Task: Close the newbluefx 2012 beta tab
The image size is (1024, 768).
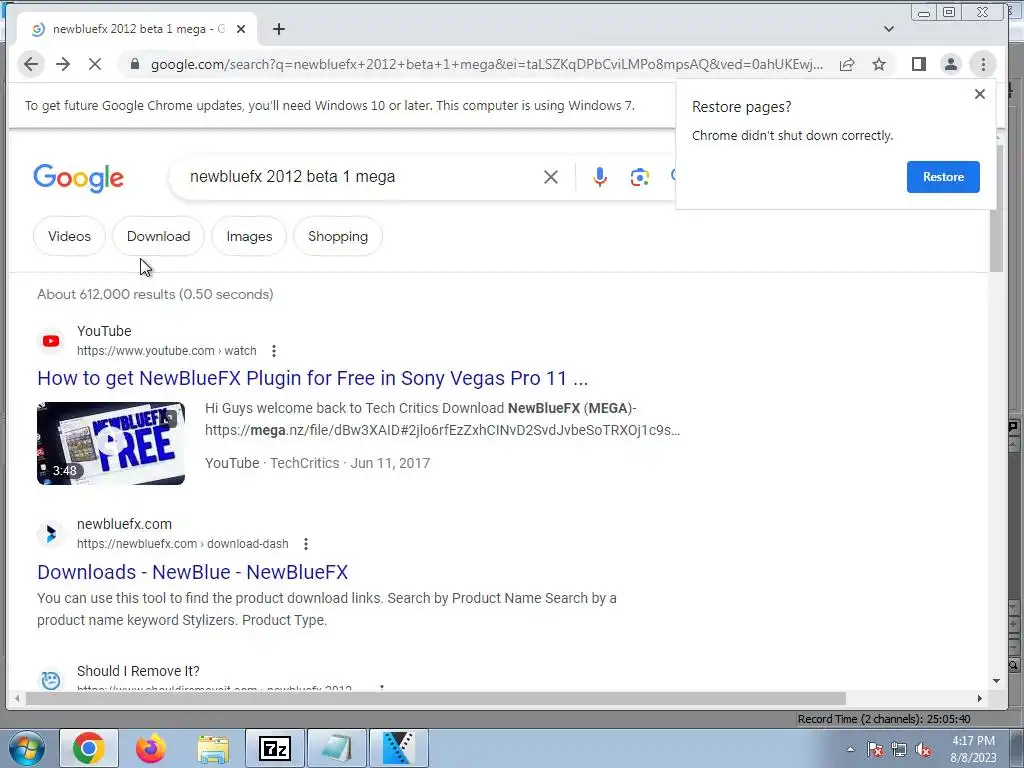Action: [x=241, y=29]
